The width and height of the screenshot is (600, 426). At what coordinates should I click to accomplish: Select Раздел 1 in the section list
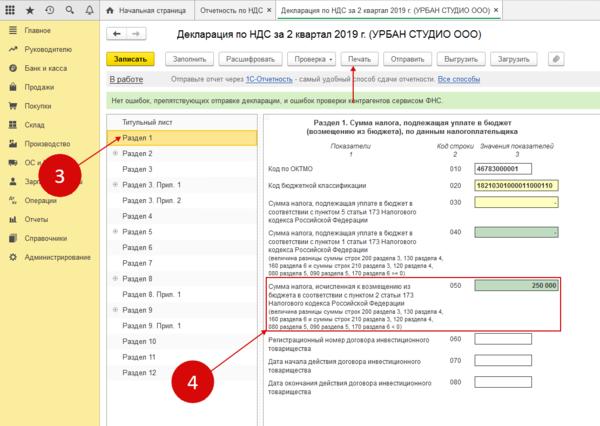click(x=182, y=138)
